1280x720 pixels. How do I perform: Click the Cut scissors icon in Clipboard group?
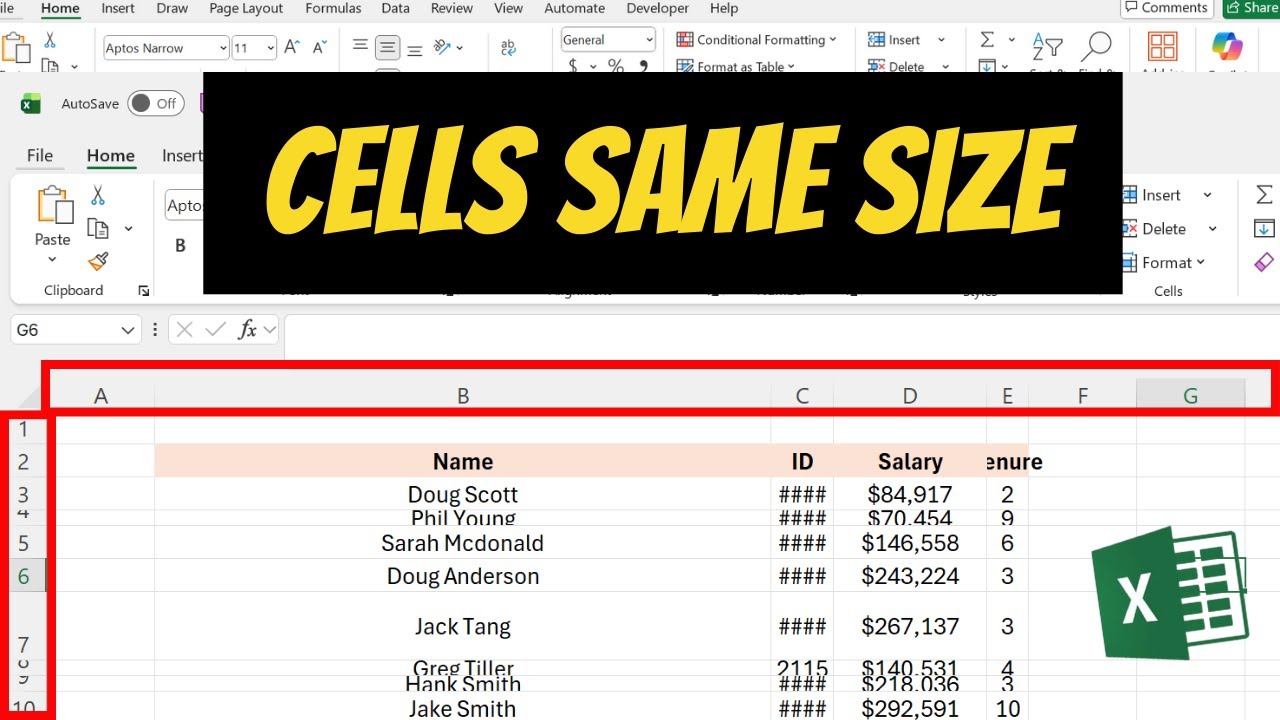(98, 195)
